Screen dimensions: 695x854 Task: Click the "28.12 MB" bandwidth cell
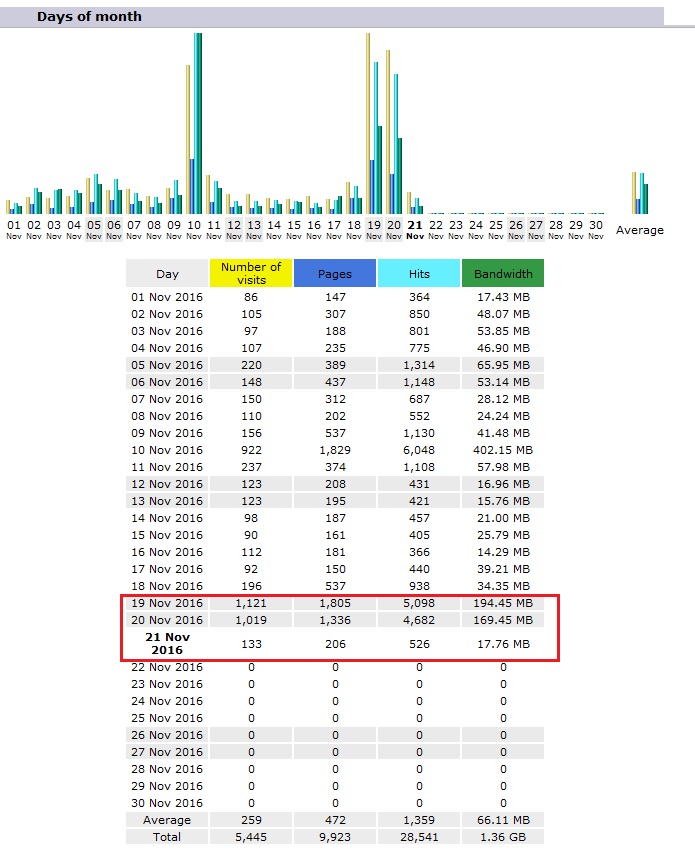pyautogui.click(x=503, y=399)
